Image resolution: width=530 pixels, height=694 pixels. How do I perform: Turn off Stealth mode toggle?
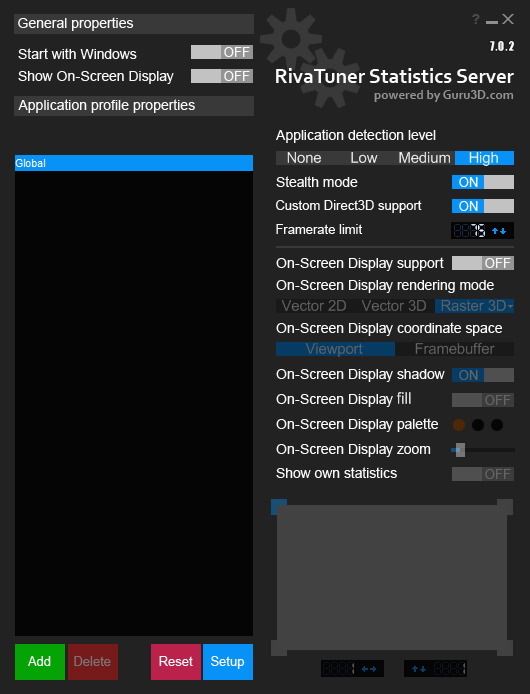coord(483,182)
